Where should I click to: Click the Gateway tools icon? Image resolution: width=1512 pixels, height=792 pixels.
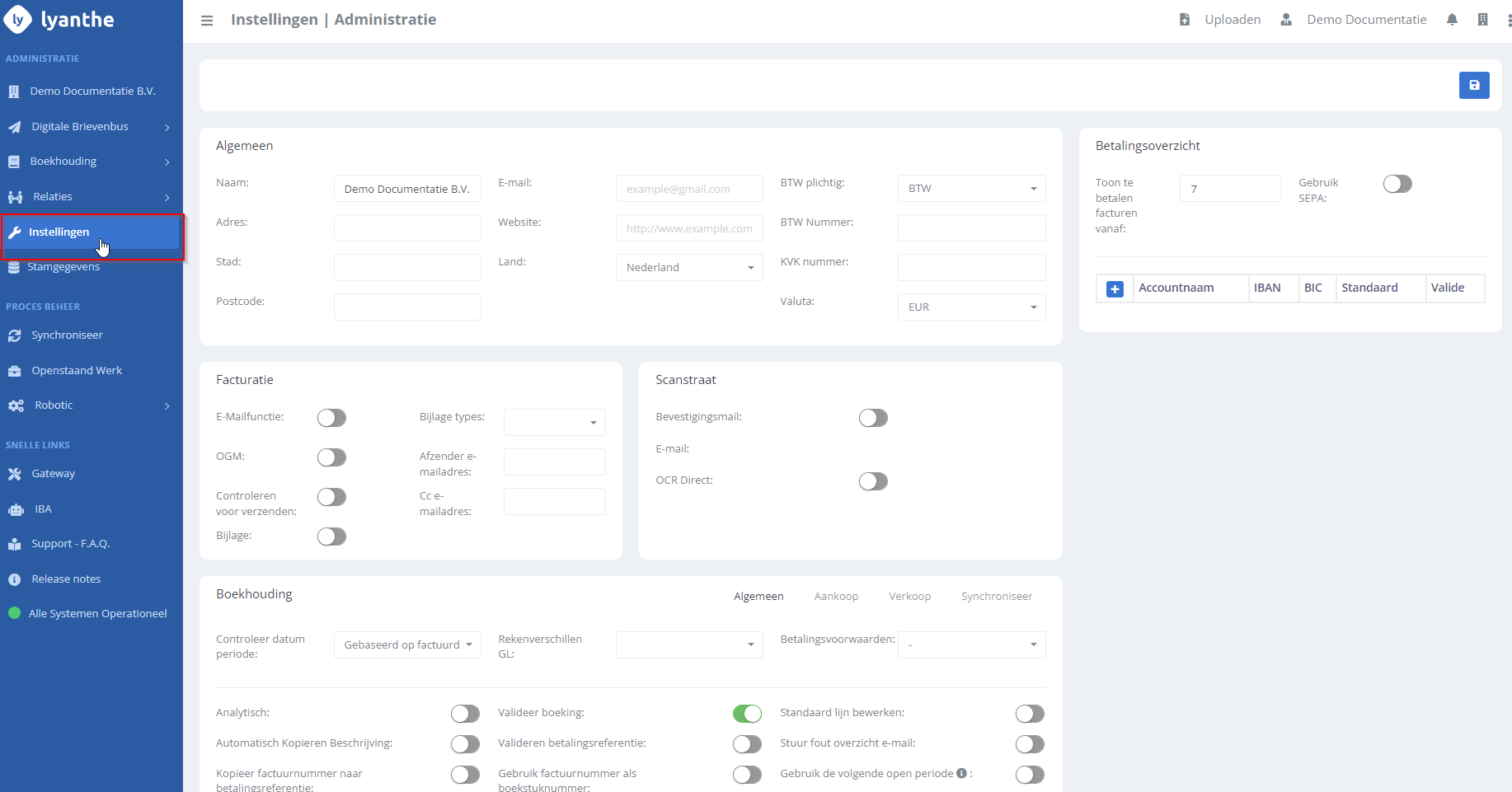pyautogui.click(x=15, y=474)
